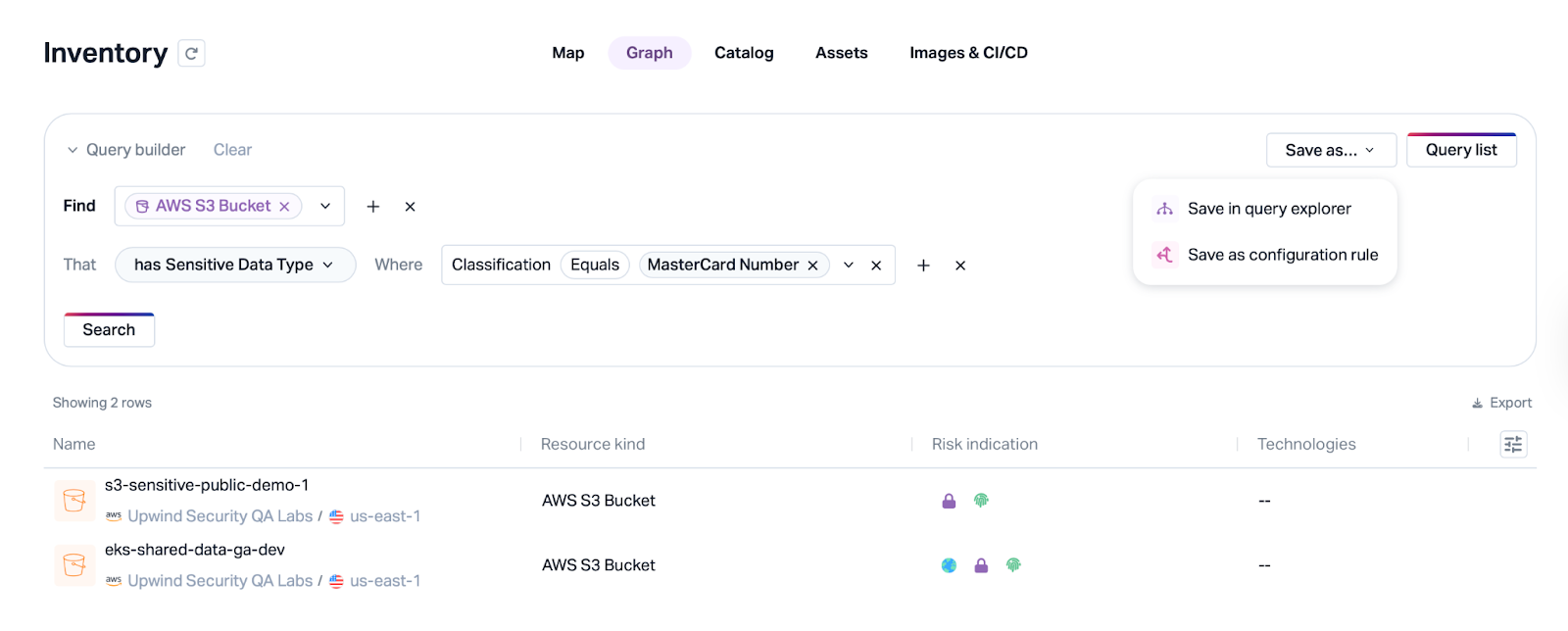This screenshot has width=1568, height=631.
Task: Go to the Assets tab
Action: tap(842, 53)
